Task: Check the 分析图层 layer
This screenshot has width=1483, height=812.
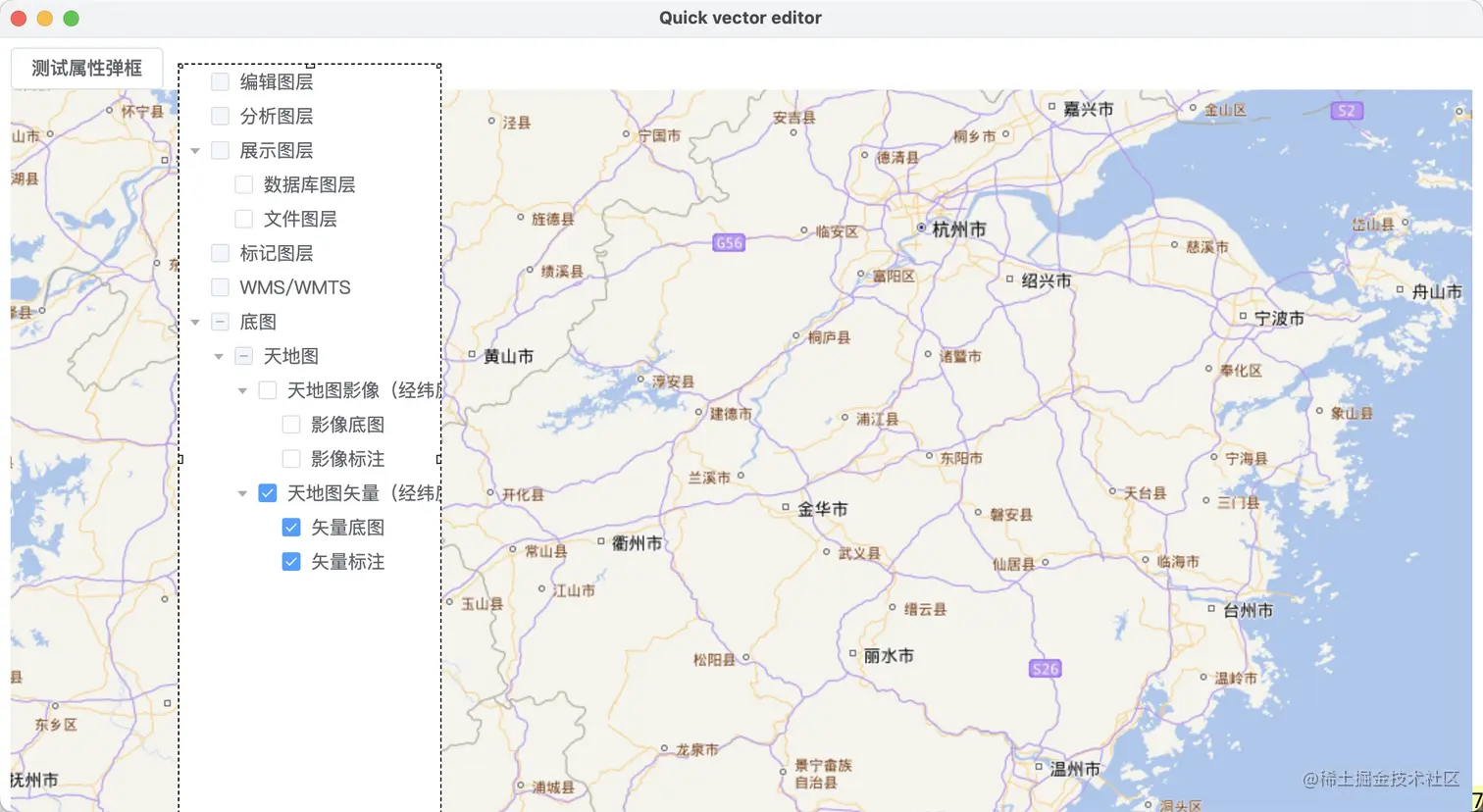Action: [220, 116]
